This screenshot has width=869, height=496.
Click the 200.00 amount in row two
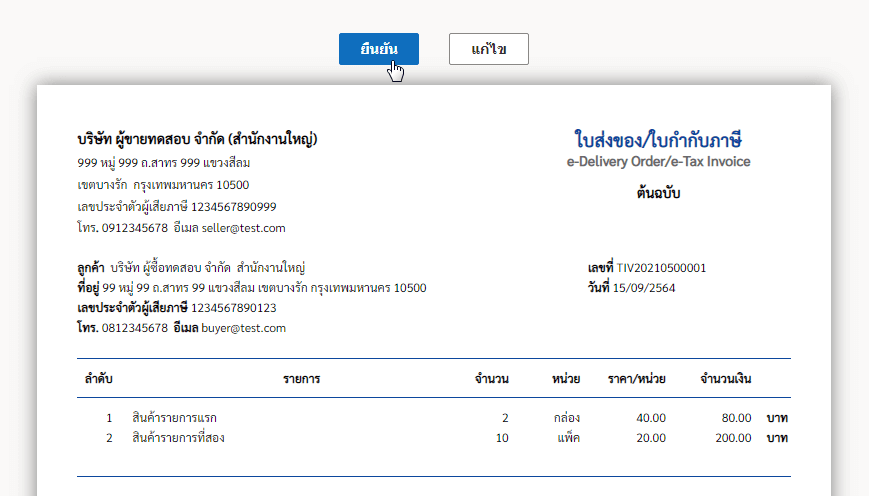click(x=733, y=438)
